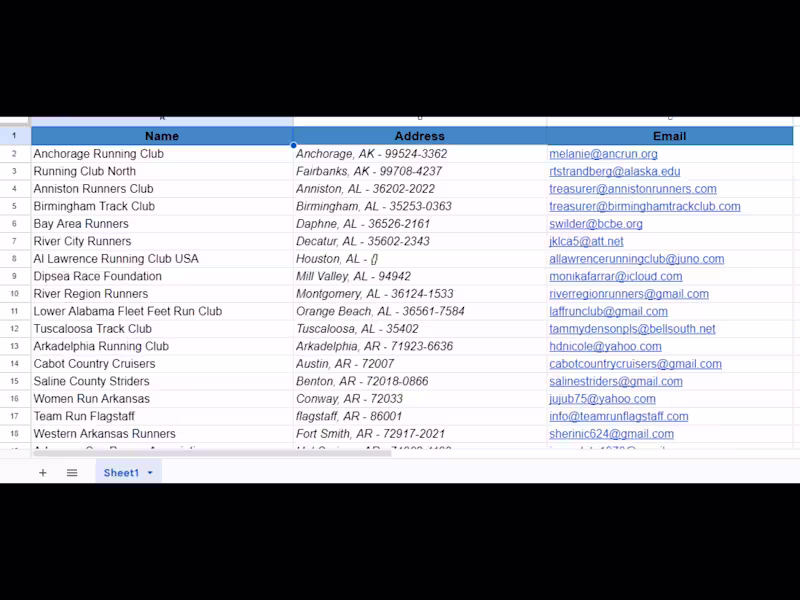Open sherinic624@gmail.com email link
The image size is (800, 600).
click(611, 434)
